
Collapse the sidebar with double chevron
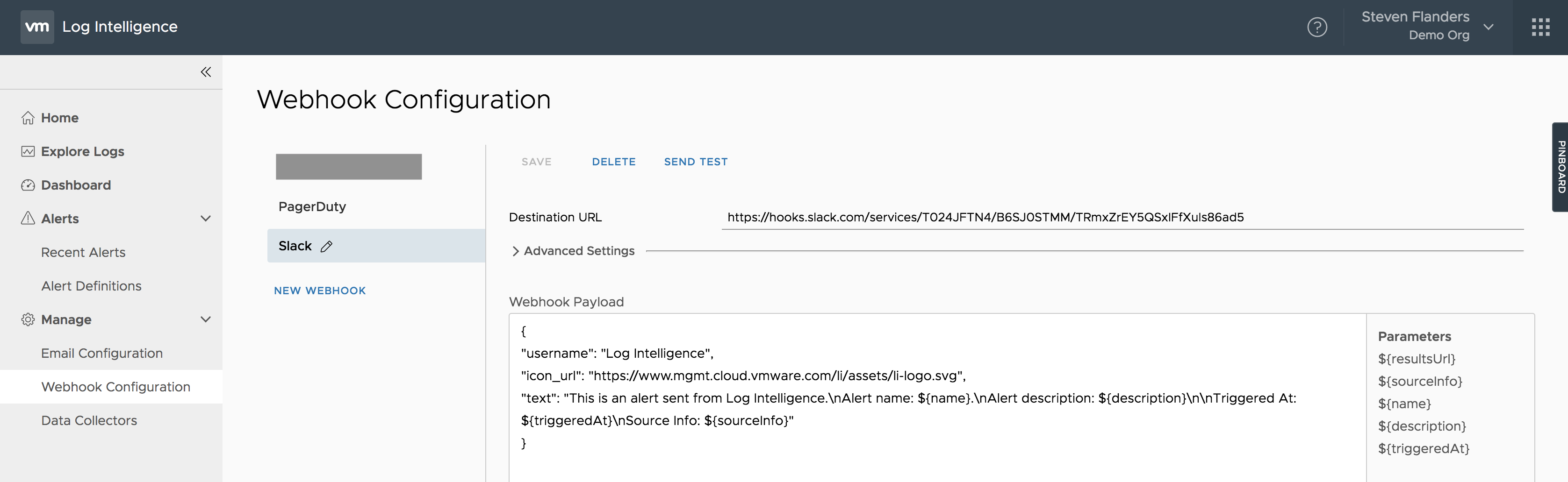point(206,72)
